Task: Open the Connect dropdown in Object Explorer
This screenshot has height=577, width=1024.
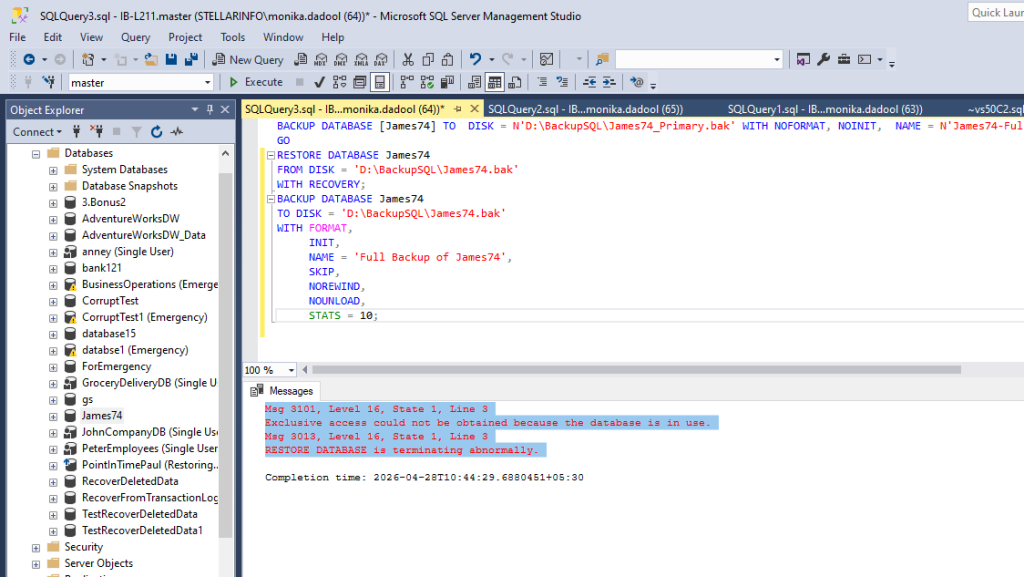Action: coord(37,132)
